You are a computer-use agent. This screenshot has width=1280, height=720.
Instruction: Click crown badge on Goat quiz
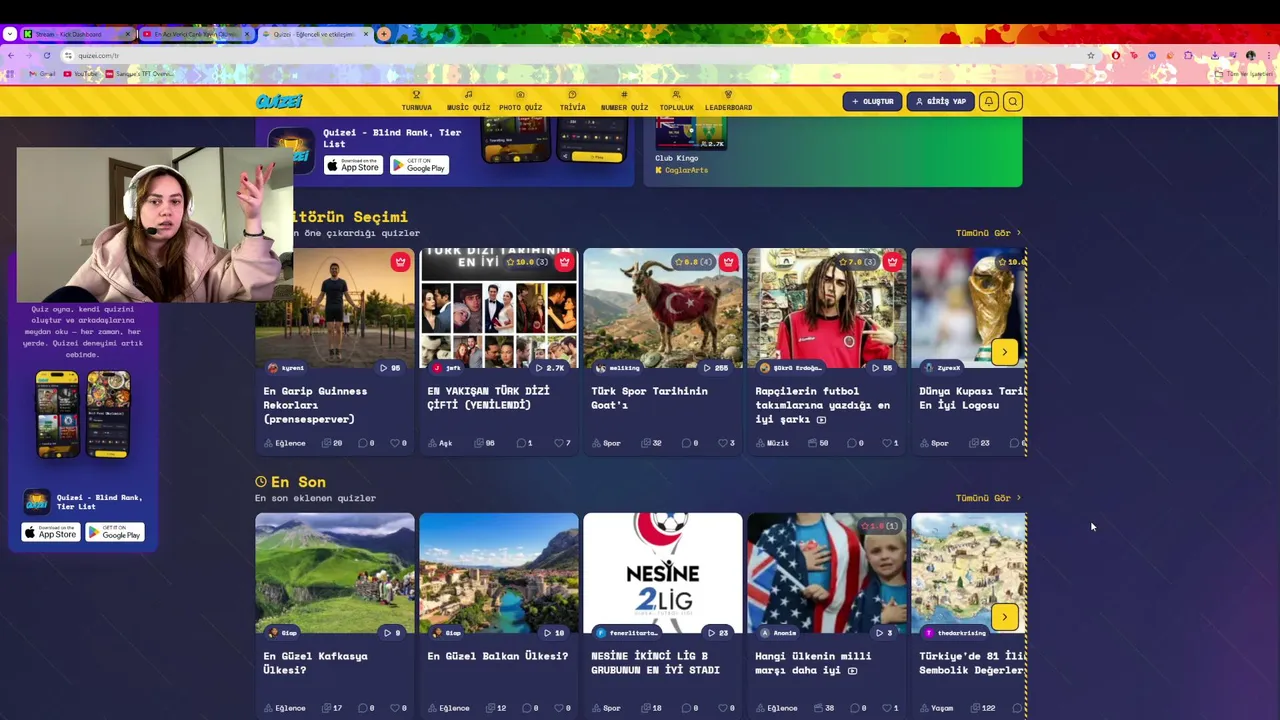click(x=728, y=262)
